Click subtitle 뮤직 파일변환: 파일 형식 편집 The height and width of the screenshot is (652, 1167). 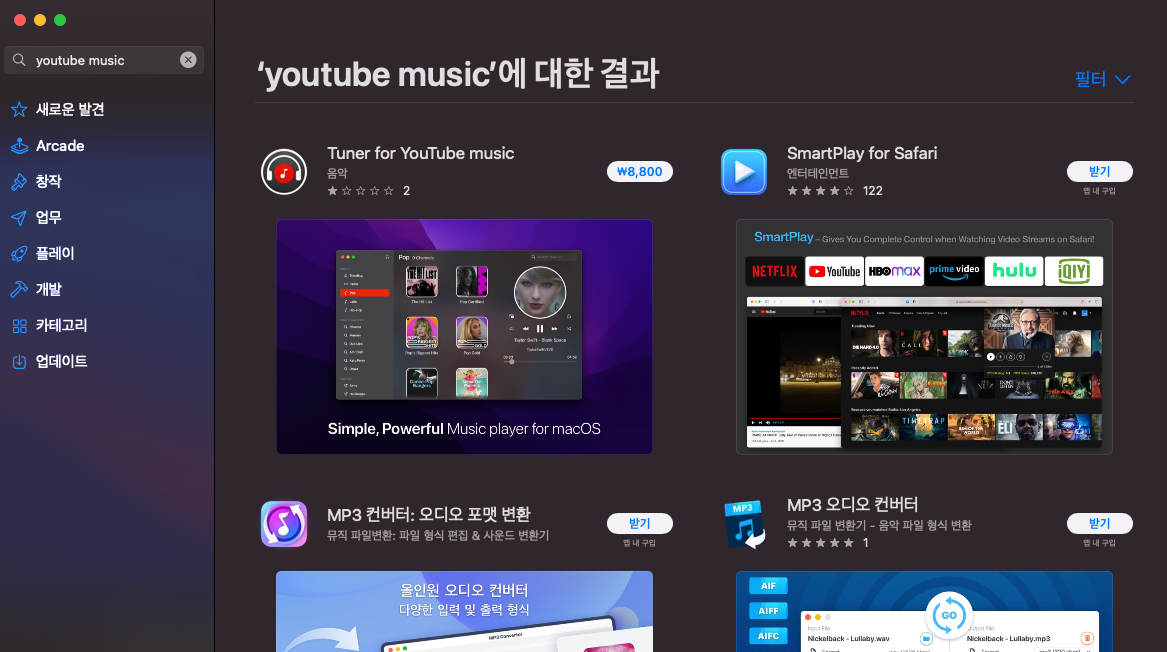[438, 535]
